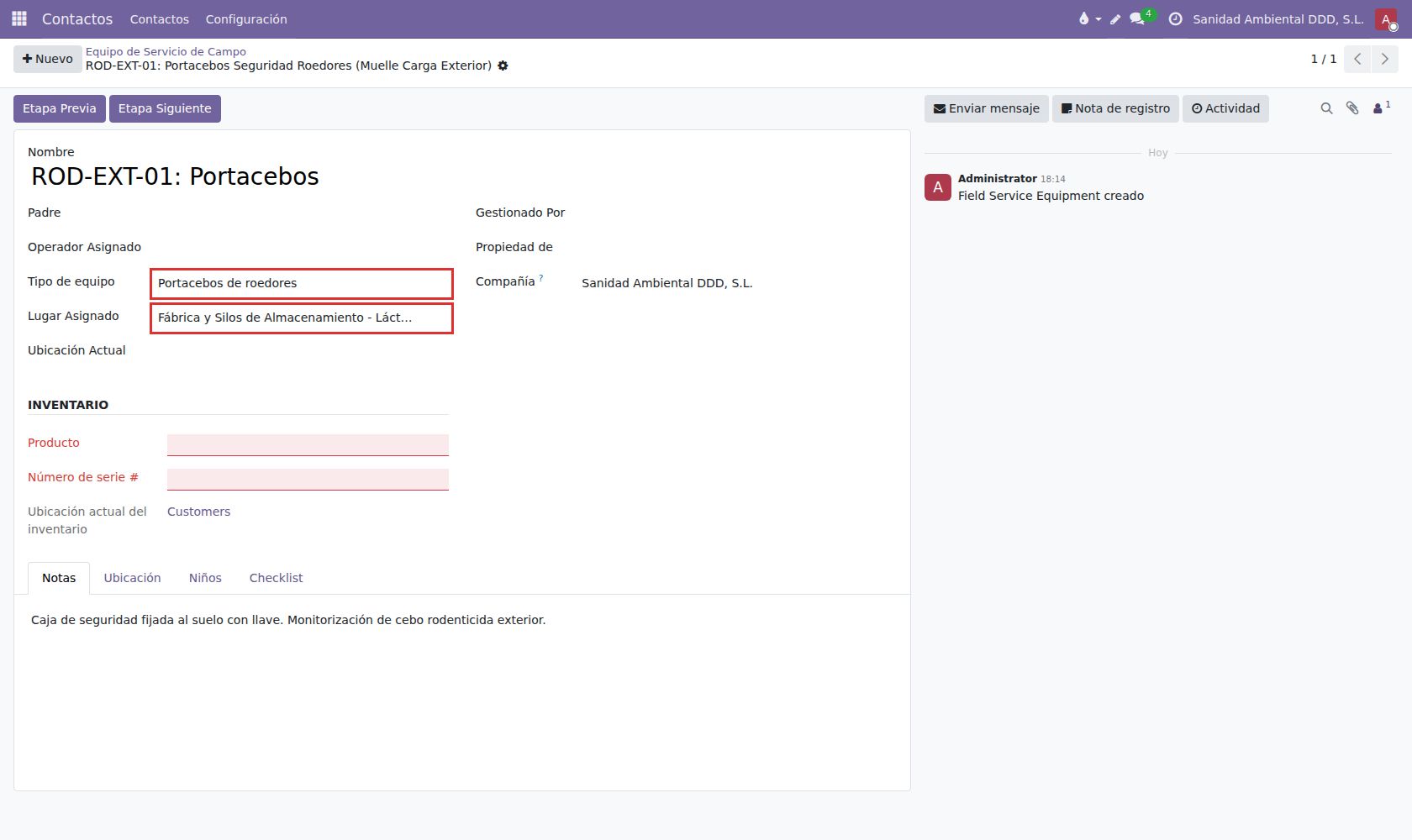Click Enviar mensaje button

click(986, 108)
